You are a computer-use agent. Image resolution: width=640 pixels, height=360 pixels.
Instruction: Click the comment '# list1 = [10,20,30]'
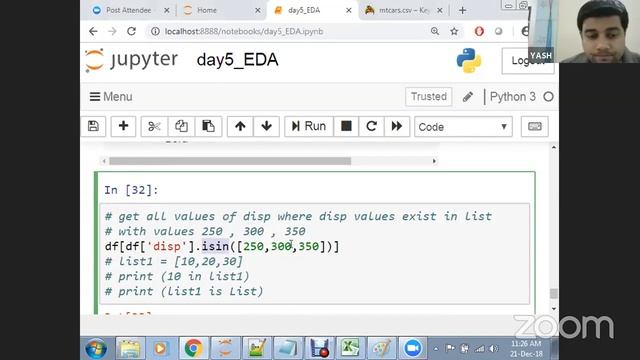[173, 261]
